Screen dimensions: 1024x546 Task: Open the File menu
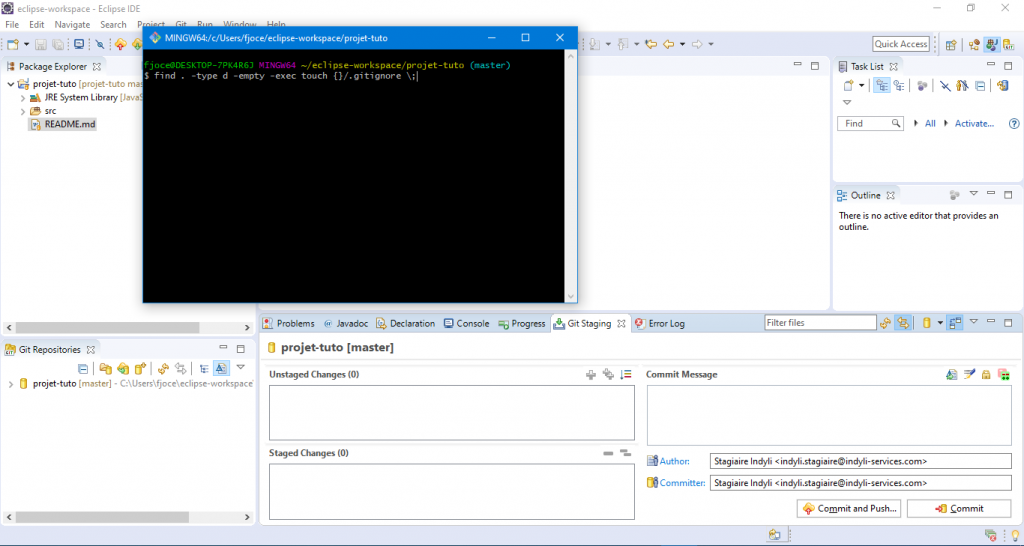(12, 24)
